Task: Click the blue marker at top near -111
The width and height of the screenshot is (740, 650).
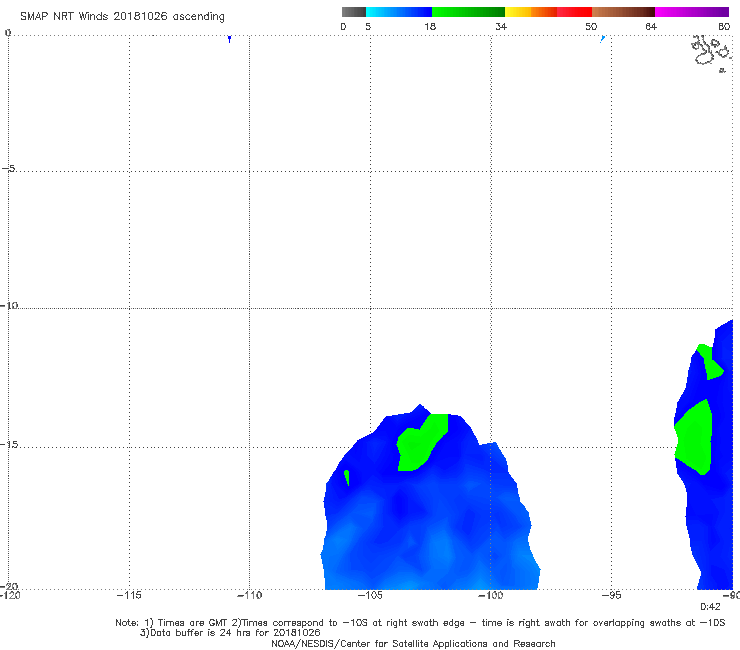Action: coord(229,39)
